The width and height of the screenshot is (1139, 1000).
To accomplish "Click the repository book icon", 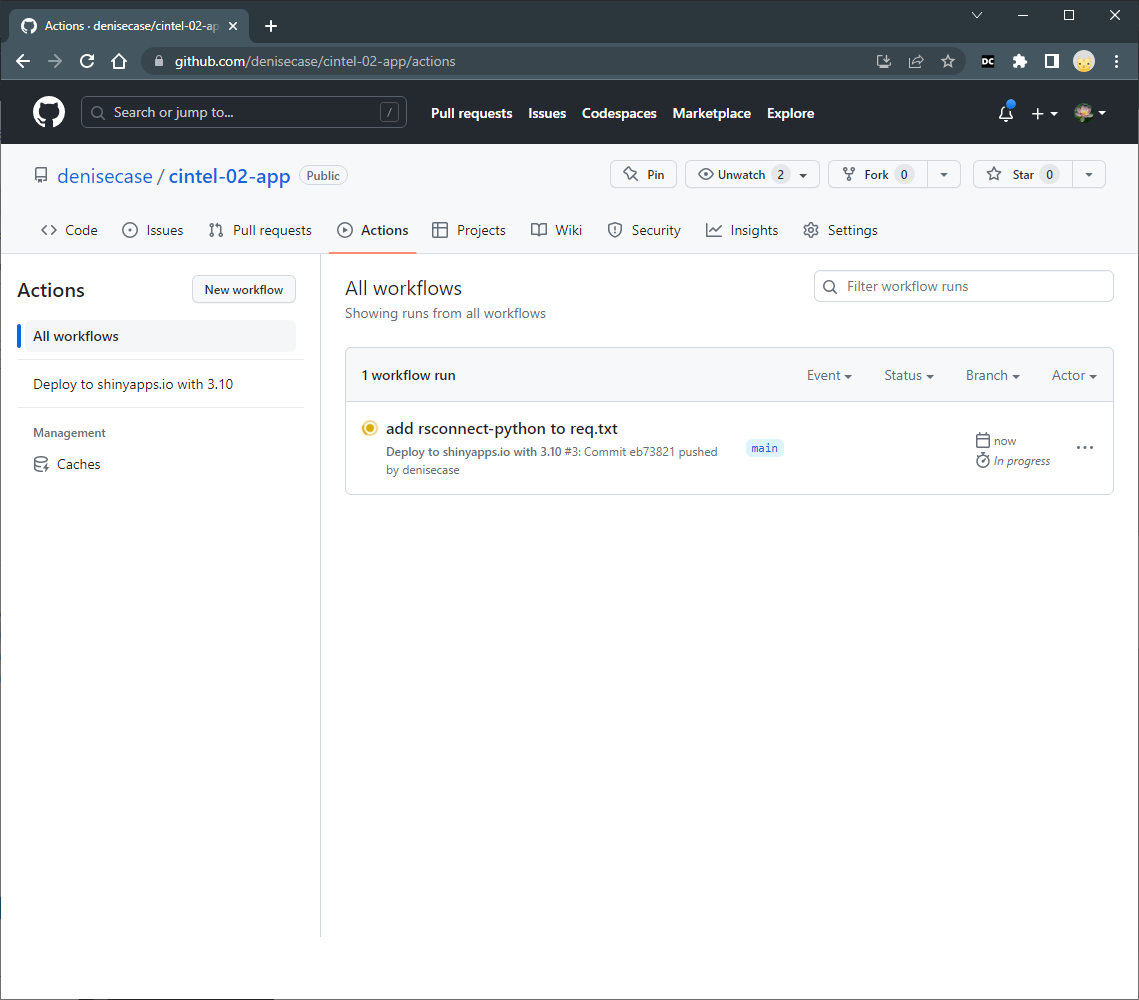I will (x=41, y=176).
